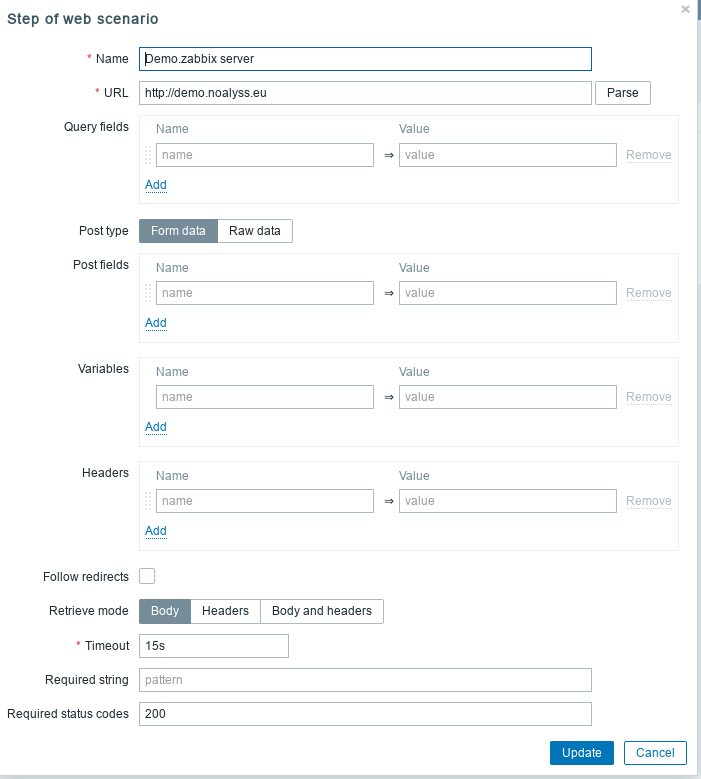Add a new Variables row

click(x=156, y=427)
